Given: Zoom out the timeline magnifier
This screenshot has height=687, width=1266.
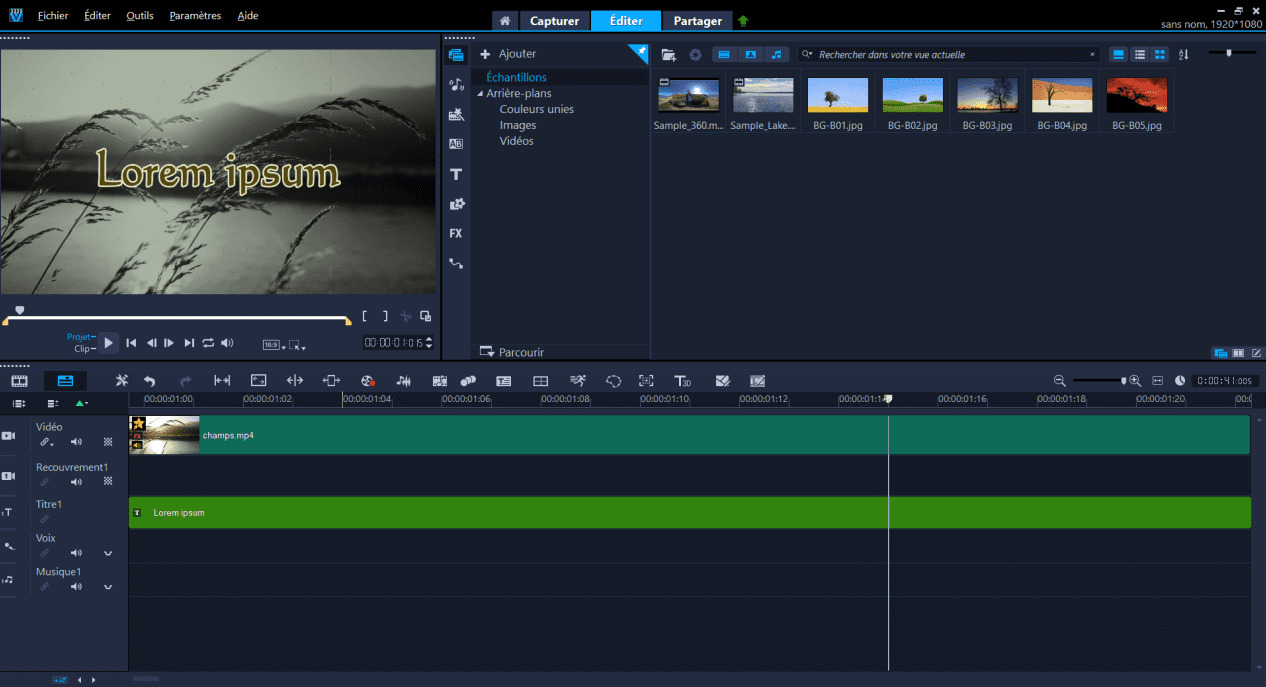Looking at the screenshot, I should (1060, 381).
